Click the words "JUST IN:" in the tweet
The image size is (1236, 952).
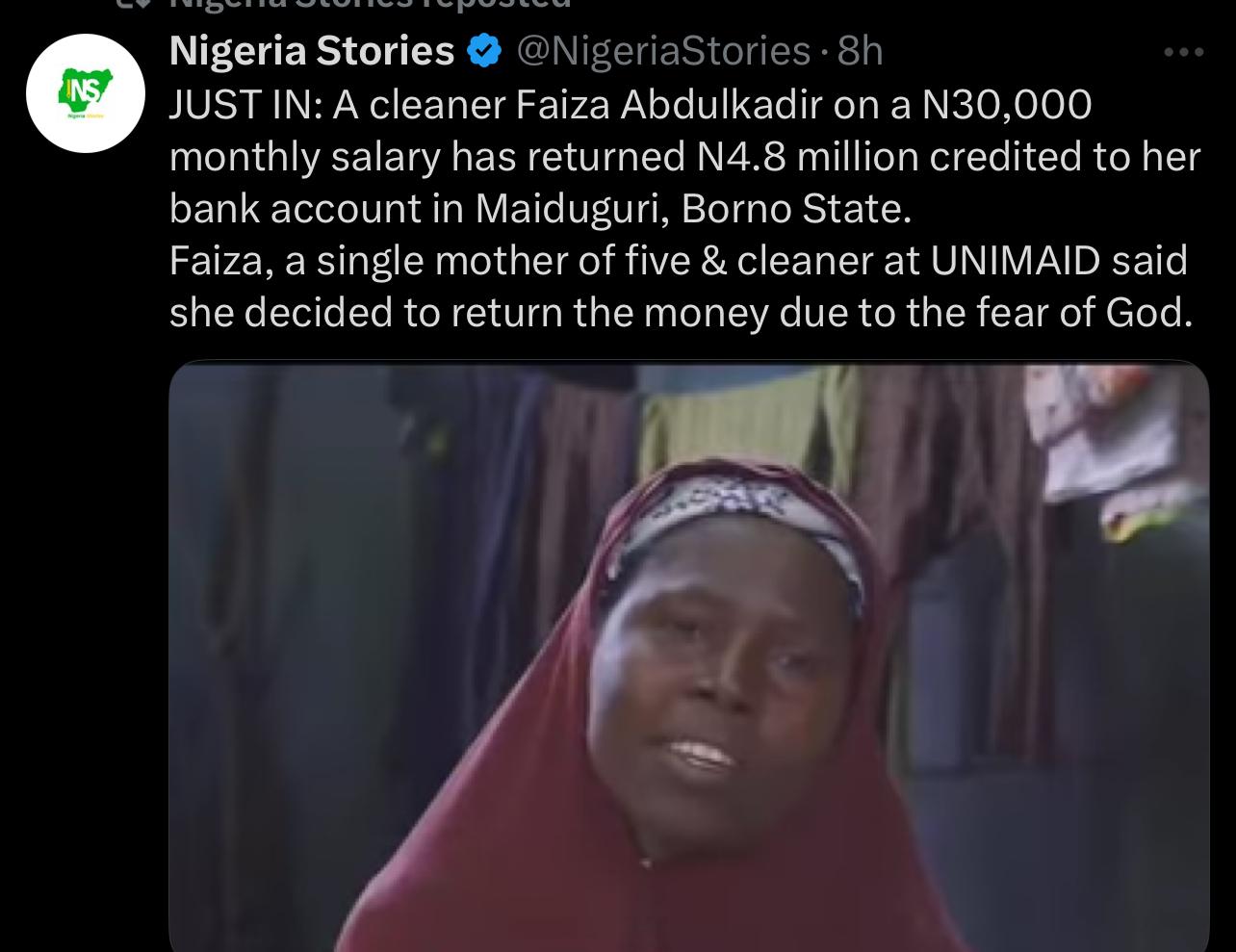tap(246, 105)
